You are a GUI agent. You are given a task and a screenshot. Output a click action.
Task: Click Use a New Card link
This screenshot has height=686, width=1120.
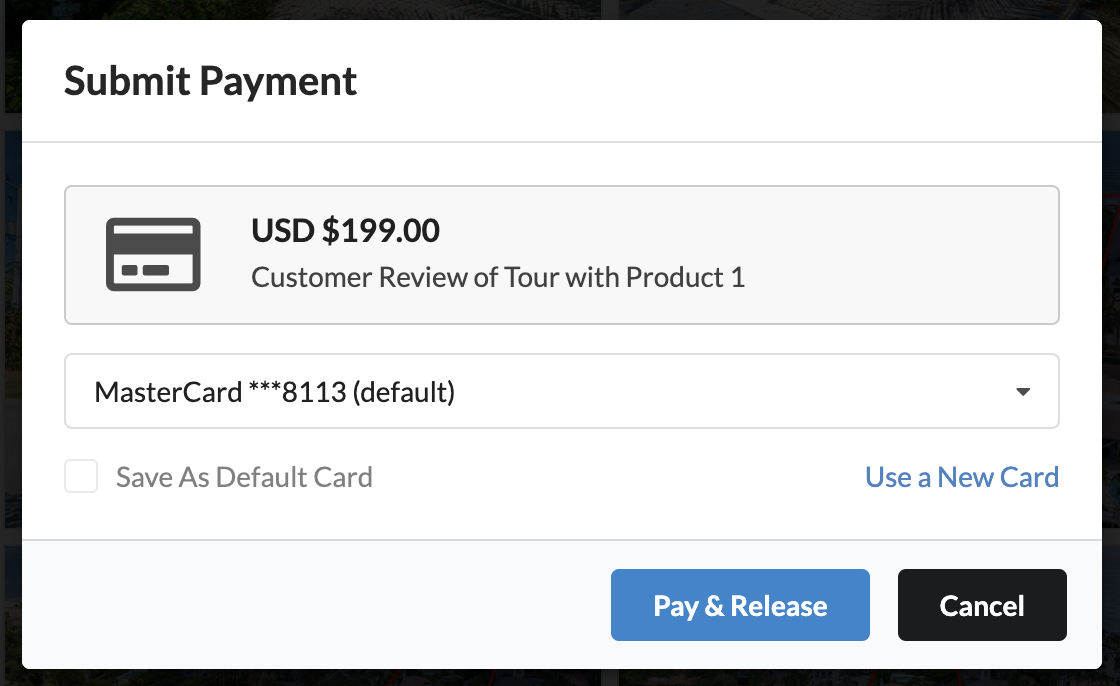tap(961, 477)
